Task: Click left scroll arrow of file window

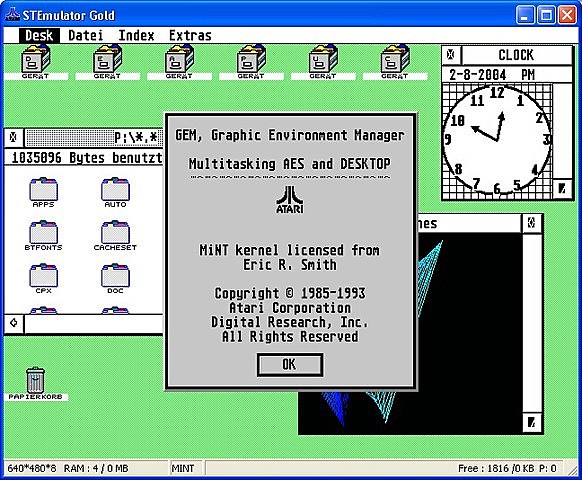Action: tap(14, 323)
